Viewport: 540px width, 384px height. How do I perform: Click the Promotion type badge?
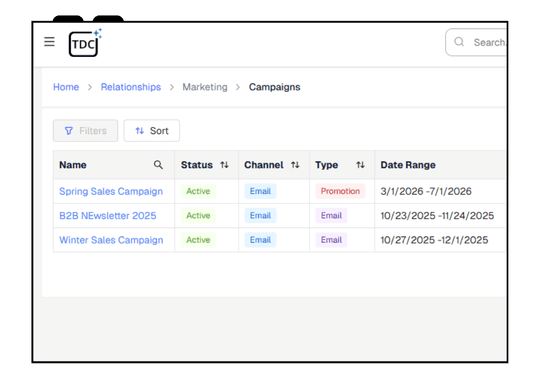pyautogui.click(x=340, y=191)
